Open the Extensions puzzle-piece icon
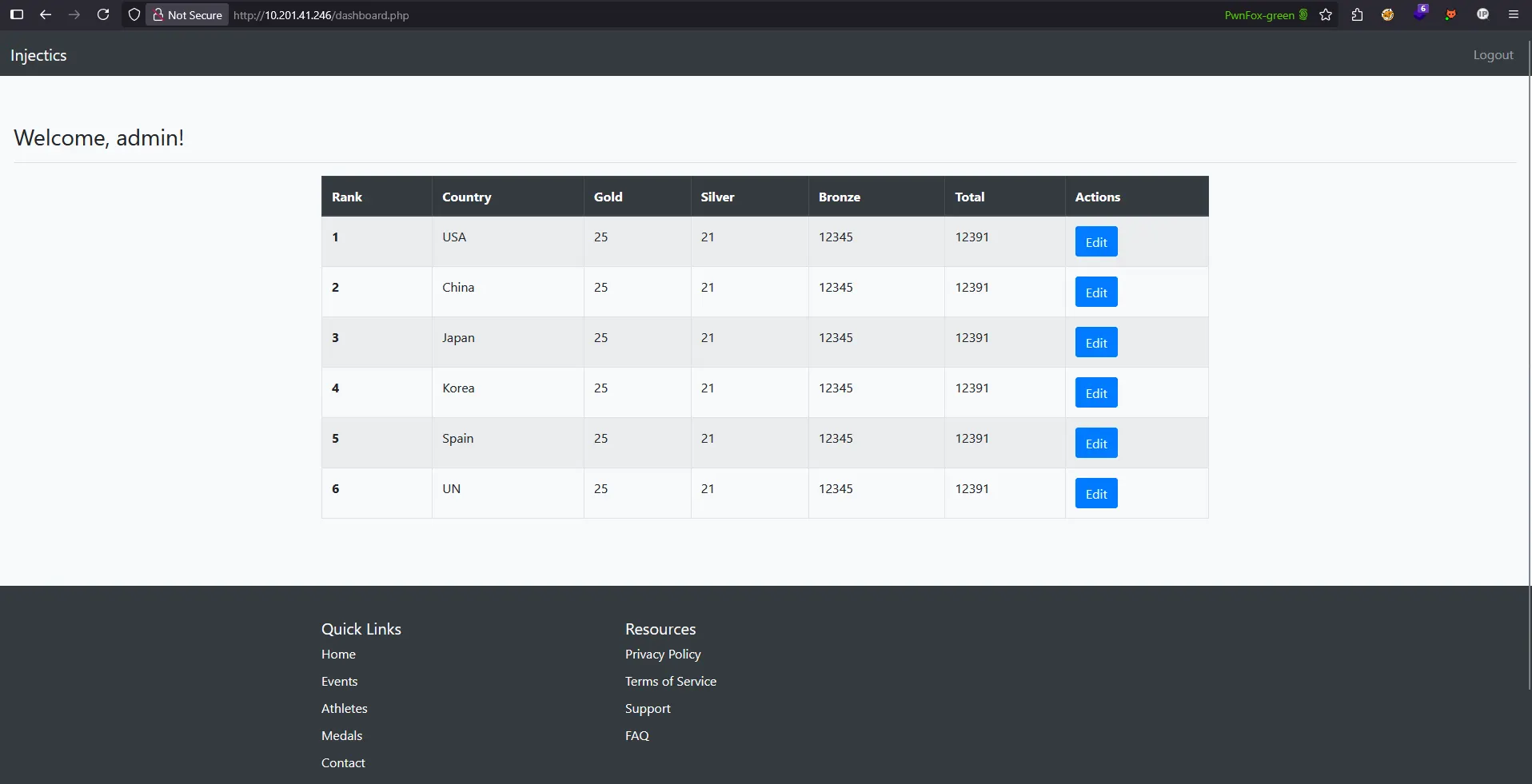This screenshot has height=784, width=1532. 1357,14
